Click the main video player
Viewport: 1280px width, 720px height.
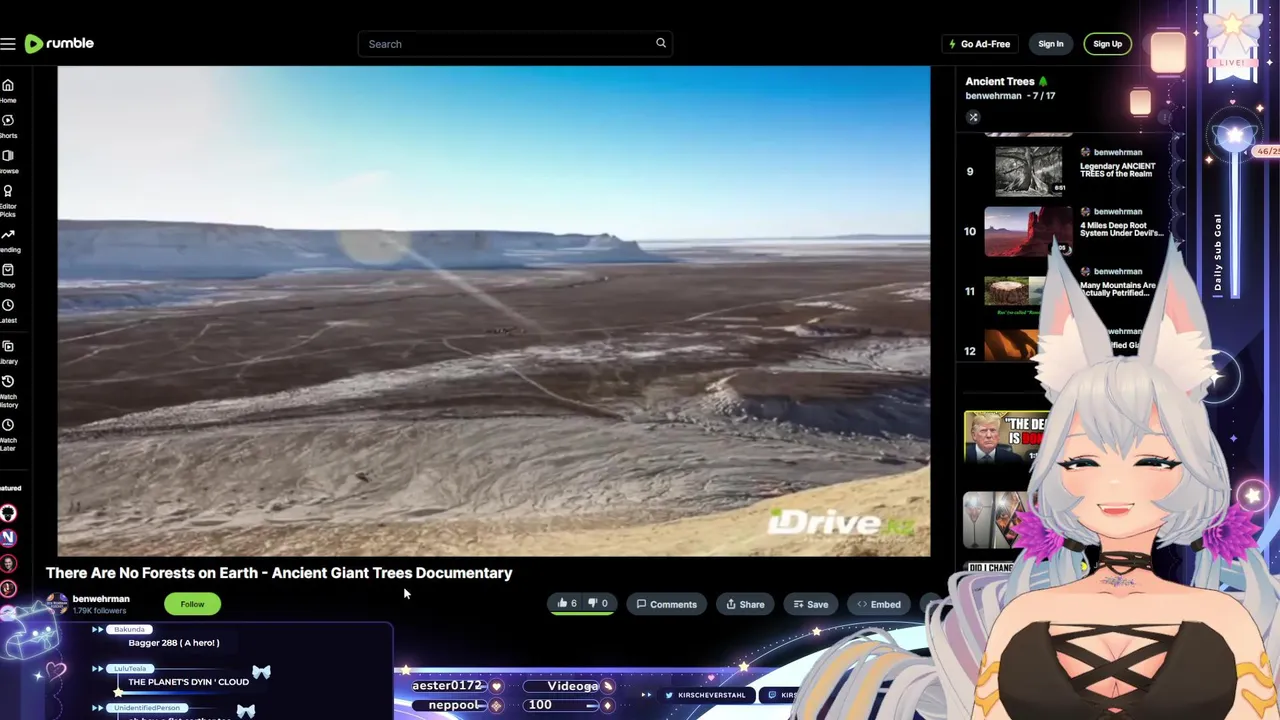[x=494, y=311]
